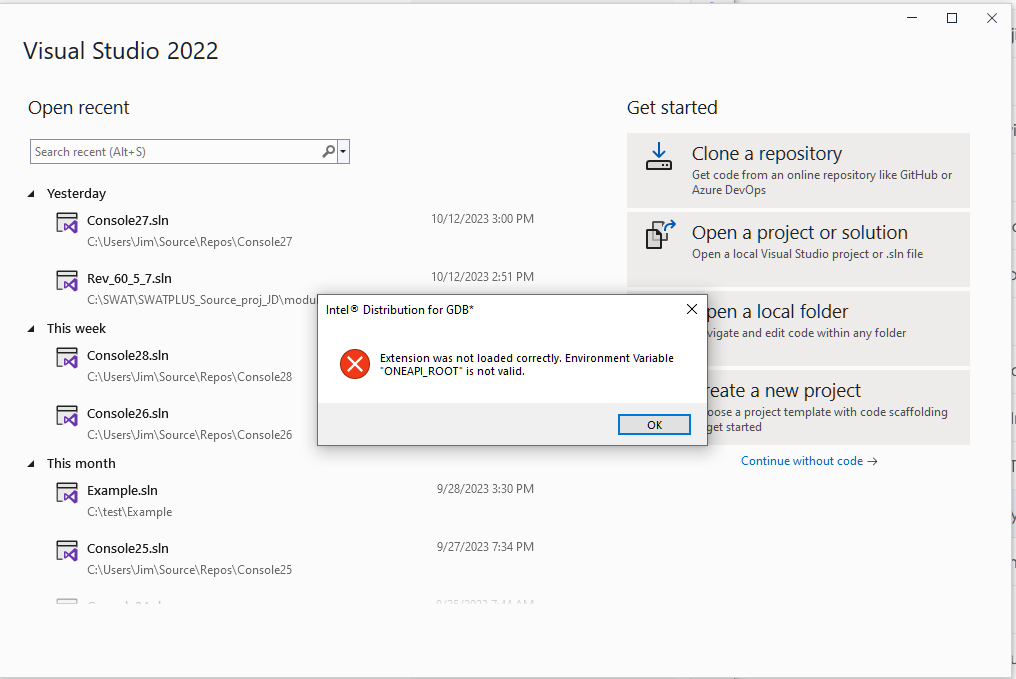
Task: Click the search magnifier icon
Action: (x=328, y=151)
